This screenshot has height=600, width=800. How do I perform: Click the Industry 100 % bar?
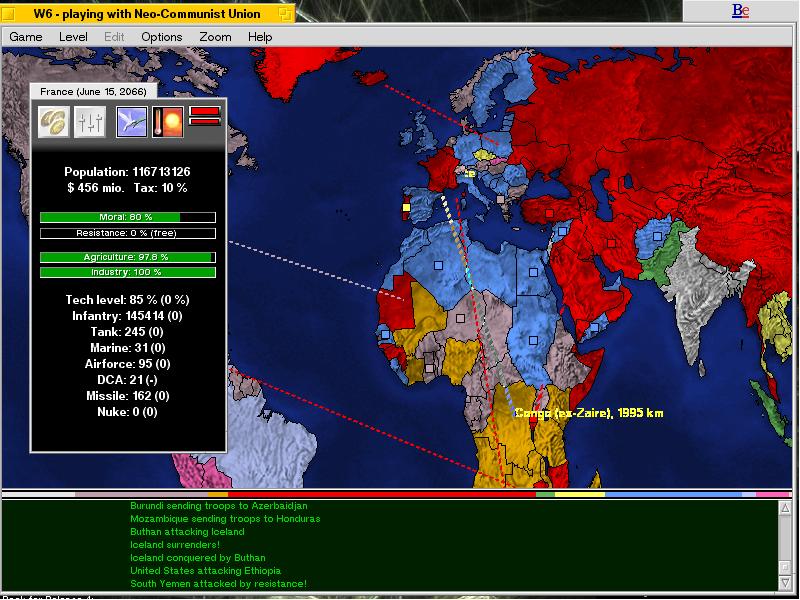pyautogui.click(x=128, y=272)
